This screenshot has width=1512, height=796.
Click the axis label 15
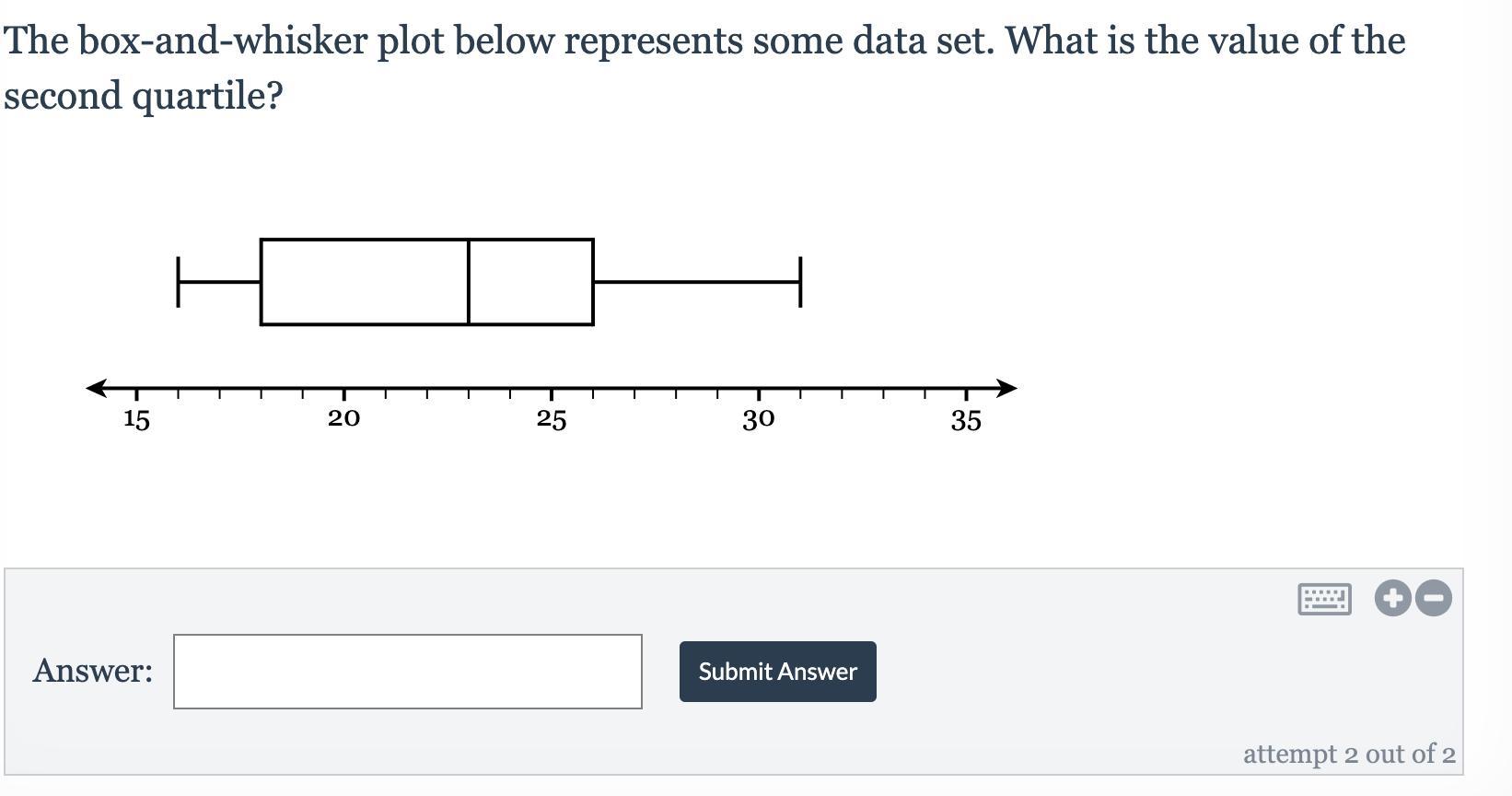(136, 420)
